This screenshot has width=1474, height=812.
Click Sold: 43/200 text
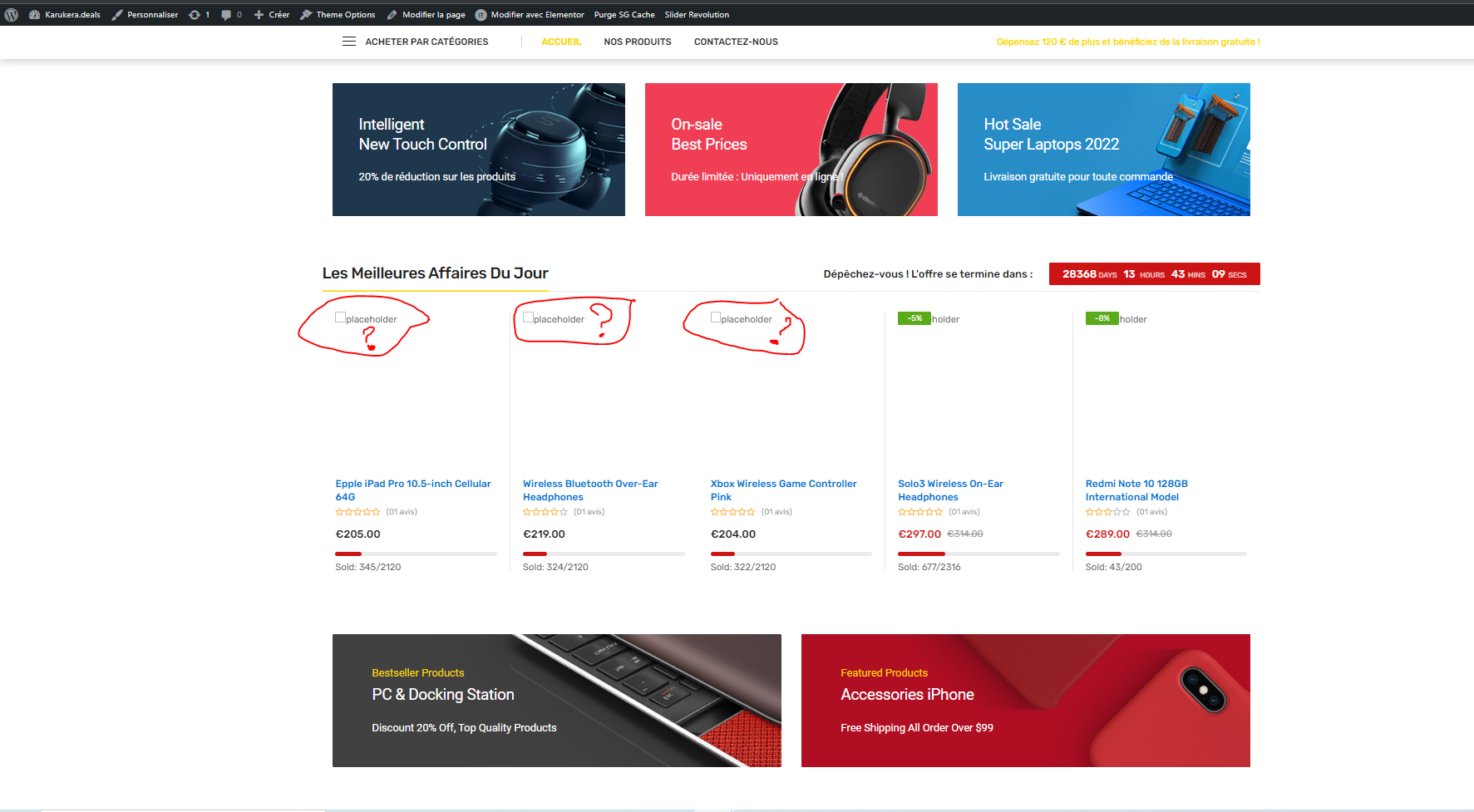(1114, 567)
